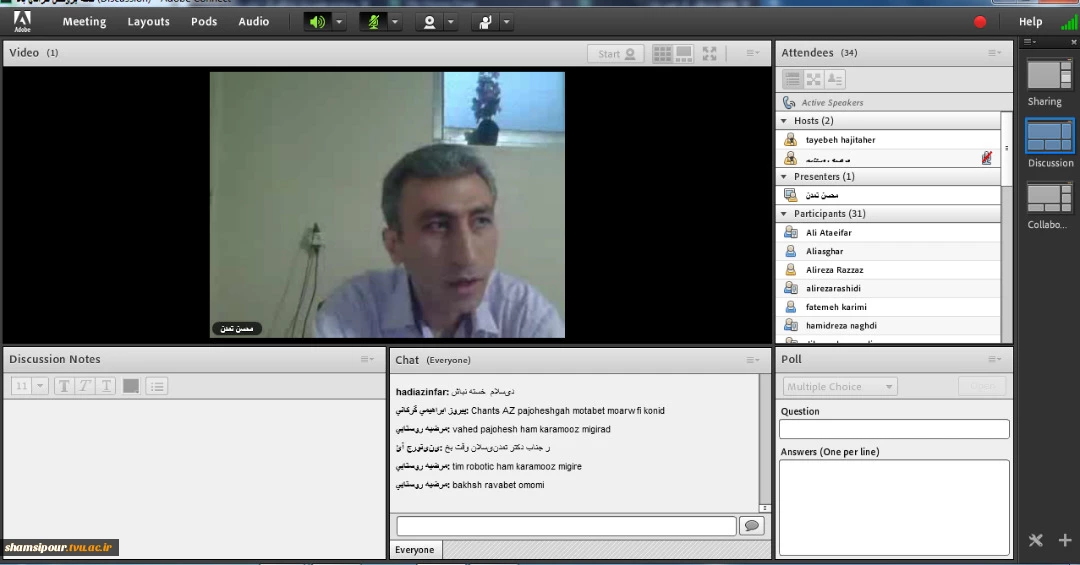
Task: Open the Audio menu
Action: tap(253, 21)
